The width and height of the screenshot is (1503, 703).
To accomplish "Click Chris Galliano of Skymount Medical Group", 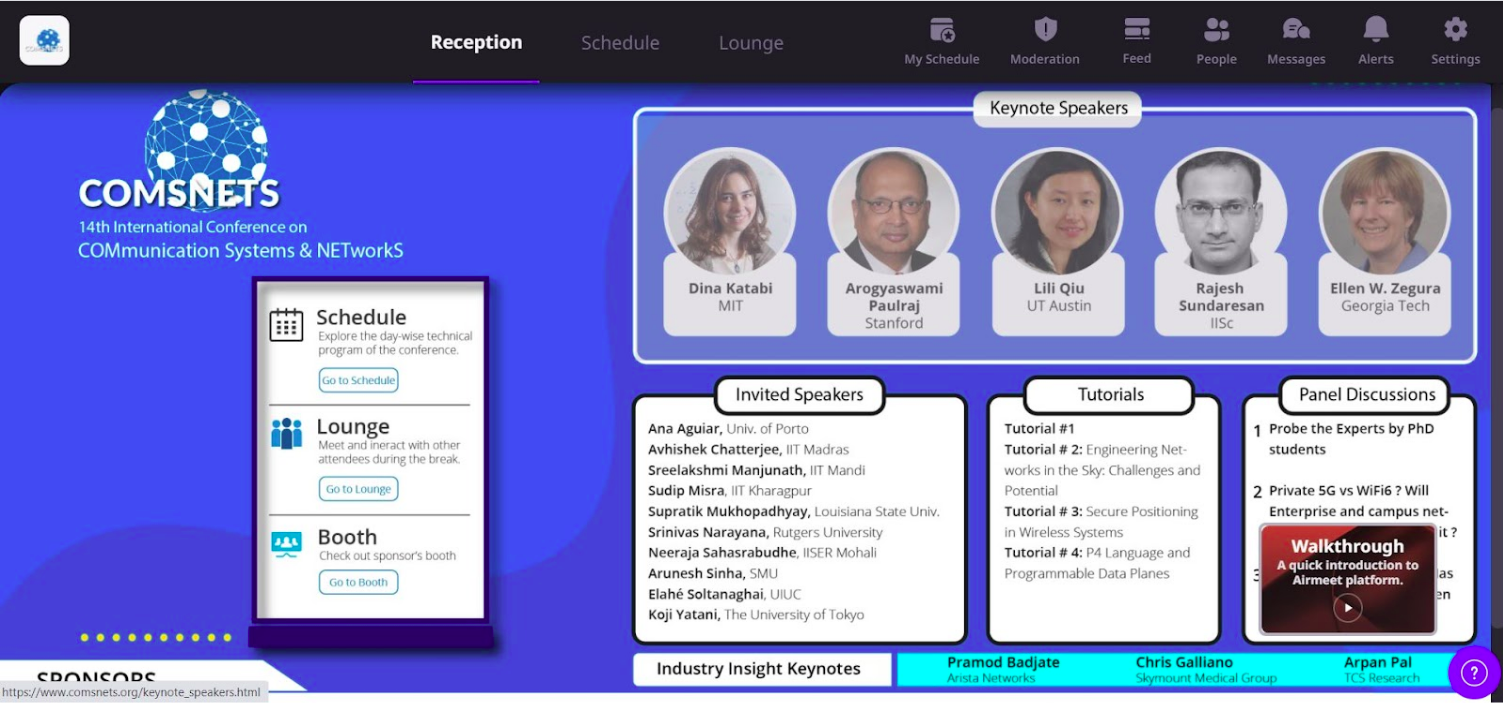I will [x=1206, y=670].
